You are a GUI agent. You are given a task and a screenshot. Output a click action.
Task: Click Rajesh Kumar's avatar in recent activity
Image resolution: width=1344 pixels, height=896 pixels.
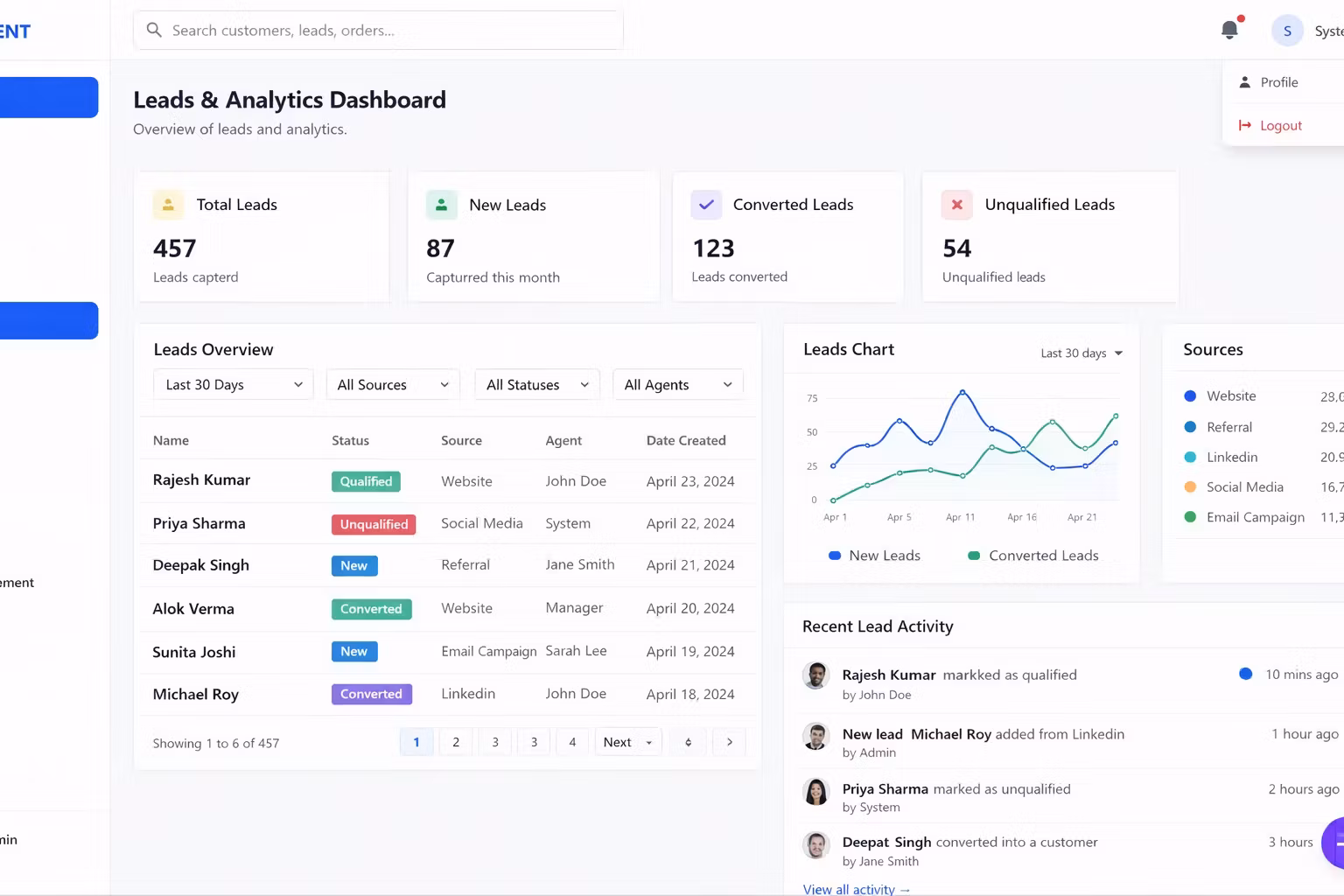815,675
